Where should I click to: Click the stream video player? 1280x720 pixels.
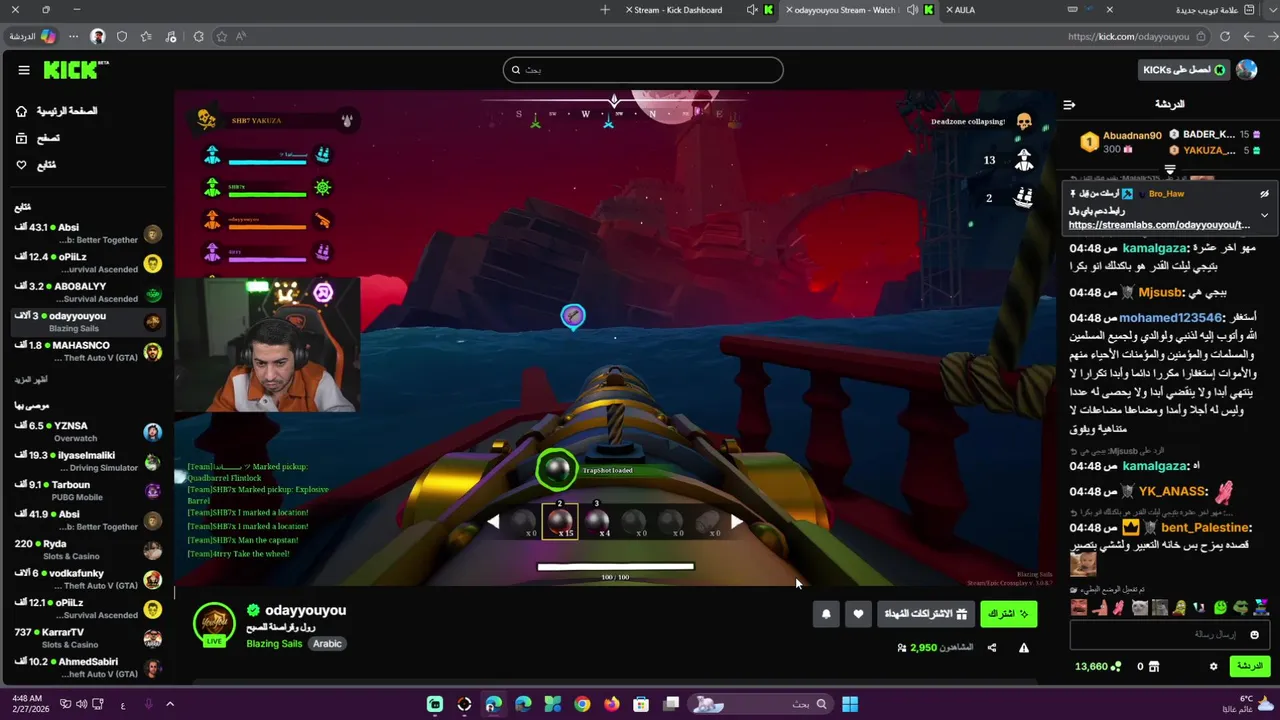(615, 338)
